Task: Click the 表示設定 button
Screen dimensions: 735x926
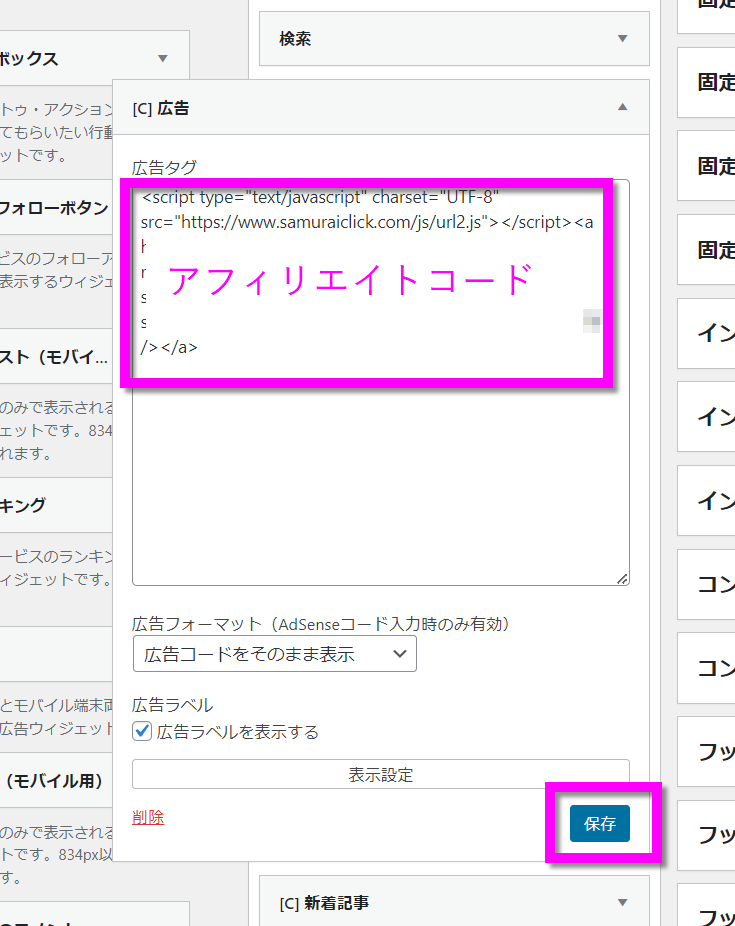Action: (380, 775)
